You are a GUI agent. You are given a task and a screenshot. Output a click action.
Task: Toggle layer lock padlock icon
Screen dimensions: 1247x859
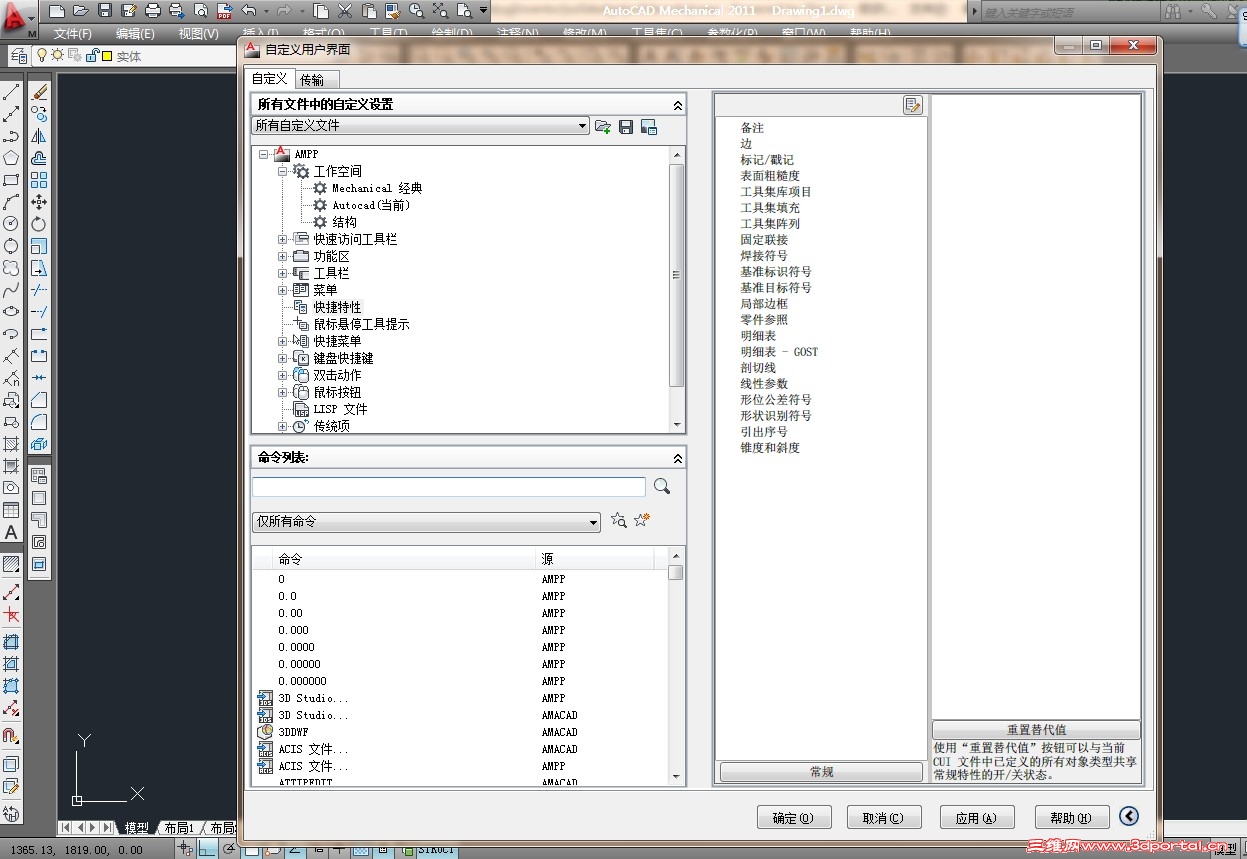(x=92, y=55)
